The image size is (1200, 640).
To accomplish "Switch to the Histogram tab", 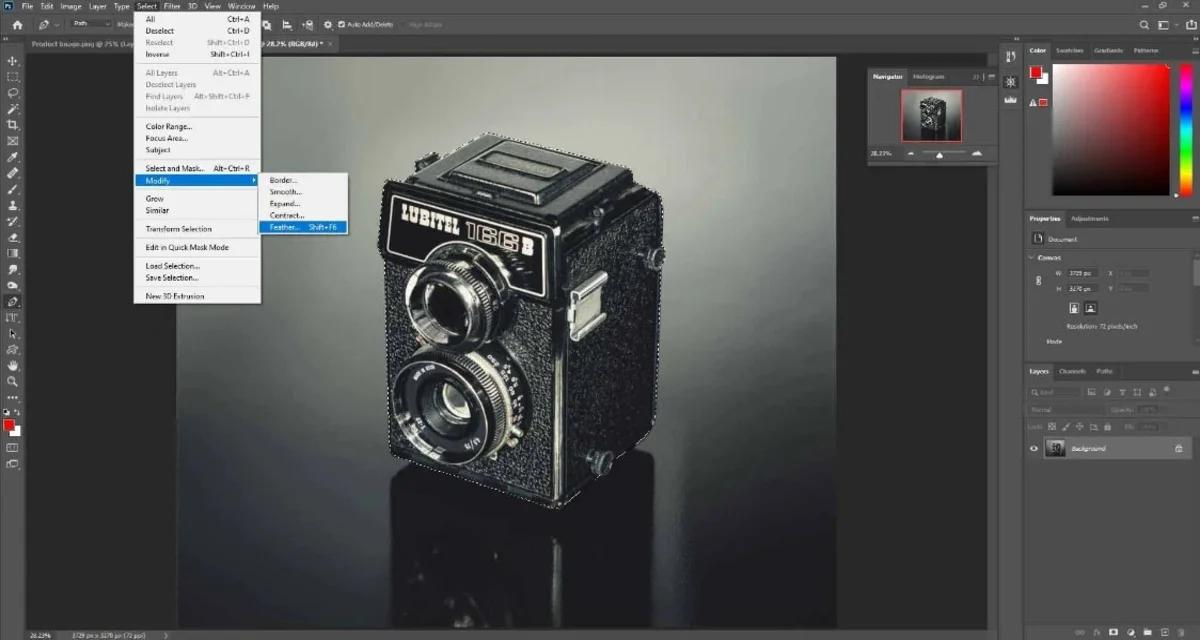I will (929, 76).
